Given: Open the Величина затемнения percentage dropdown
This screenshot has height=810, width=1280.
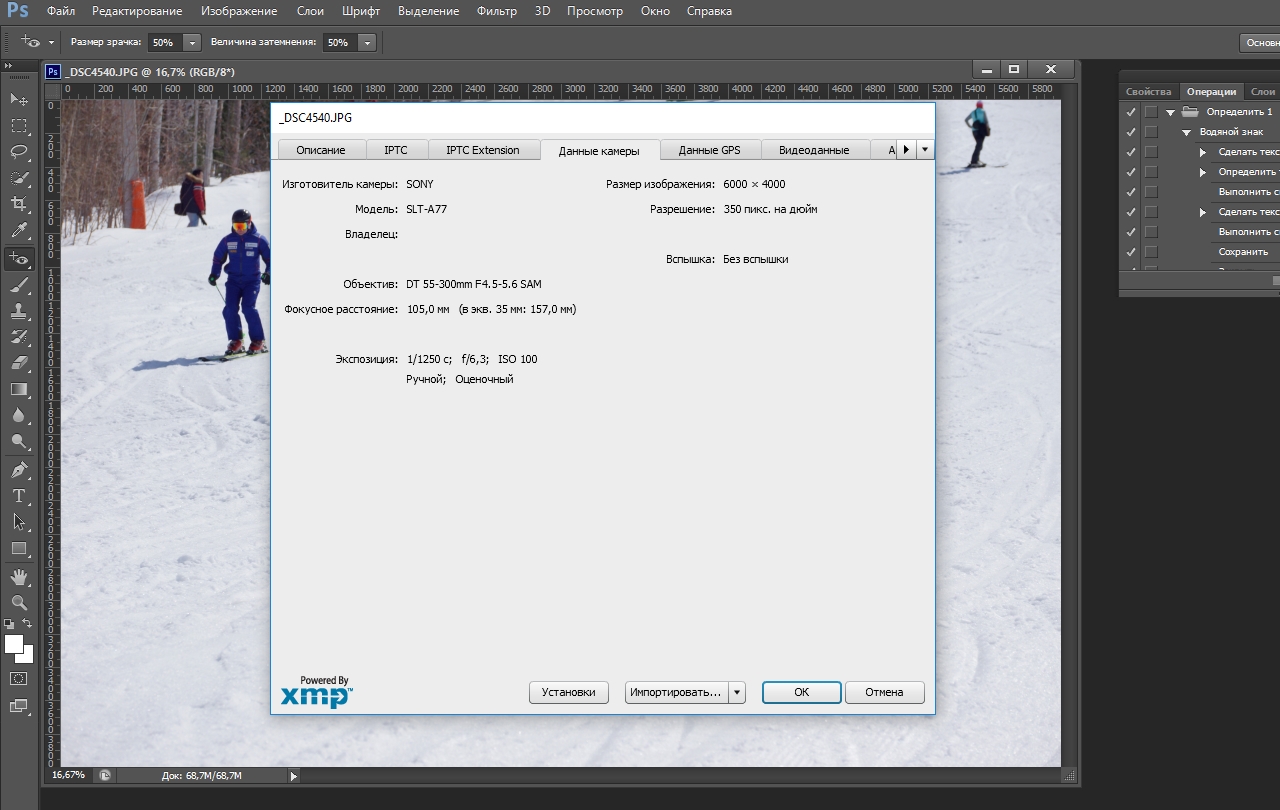Looking at the screenshot, I should pyautogui.click(x=367, y=43).
